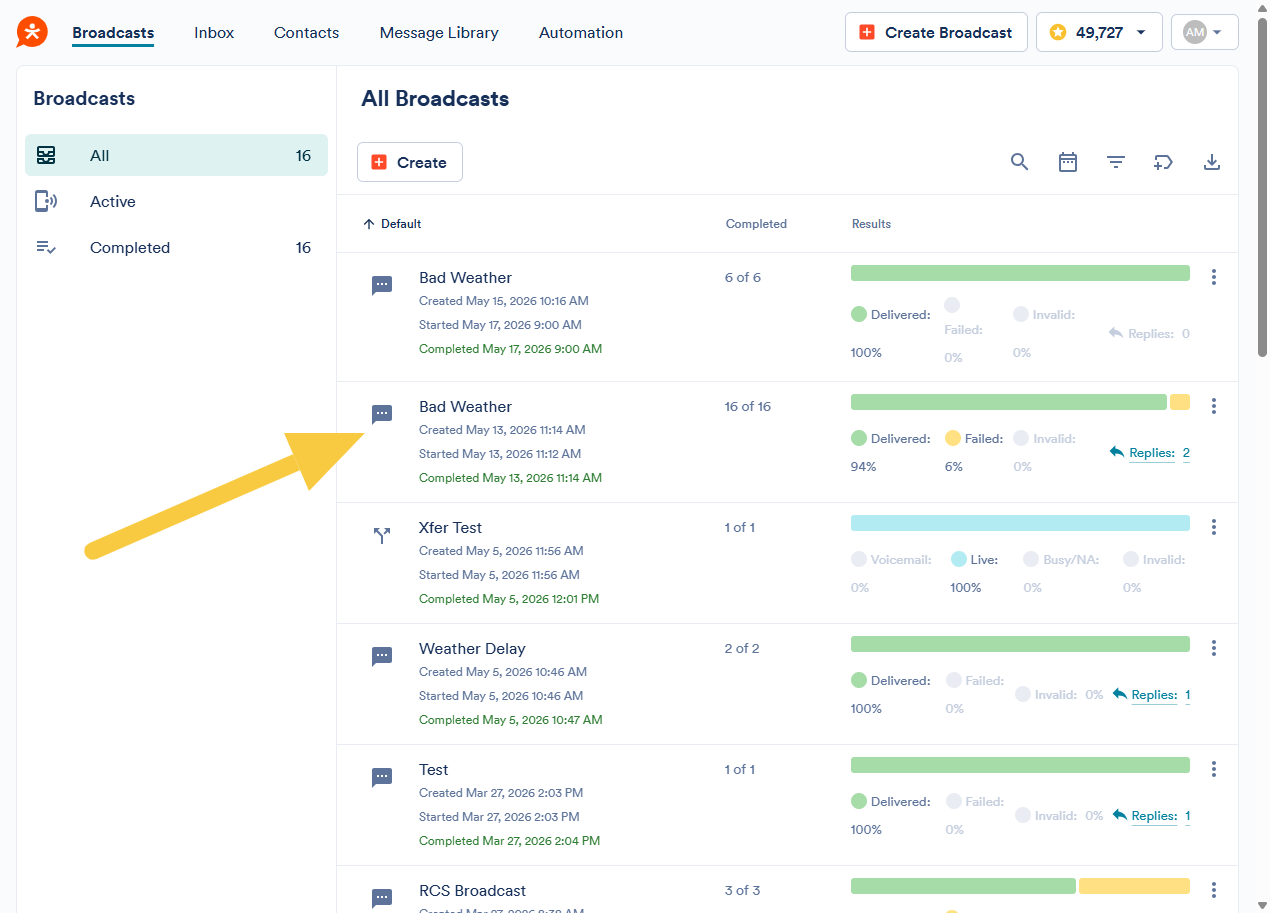1270x913 pixels.
Task: Click the Completed column header
Action: 756,224
